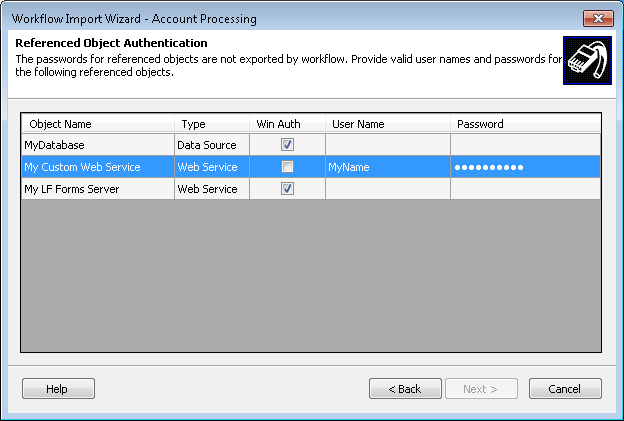This screenshot has width=624, height=421.
Task: Click the wizard plug icon in header
Action: coord(587,61)
